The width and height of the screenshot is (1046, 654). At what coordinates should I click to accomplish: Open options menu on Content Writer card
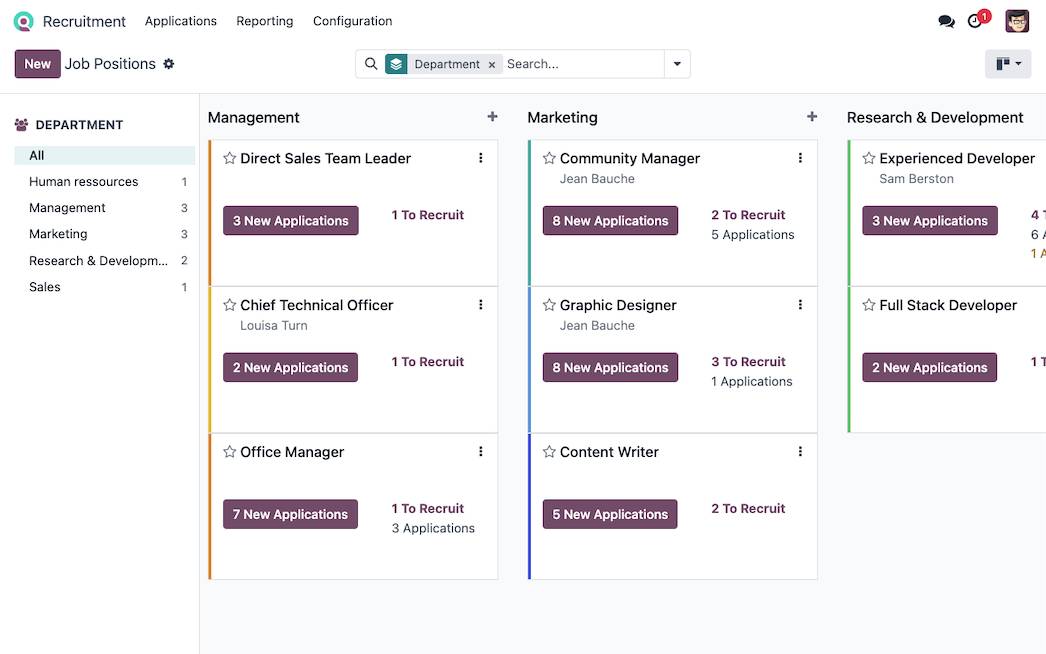[800, 451]
